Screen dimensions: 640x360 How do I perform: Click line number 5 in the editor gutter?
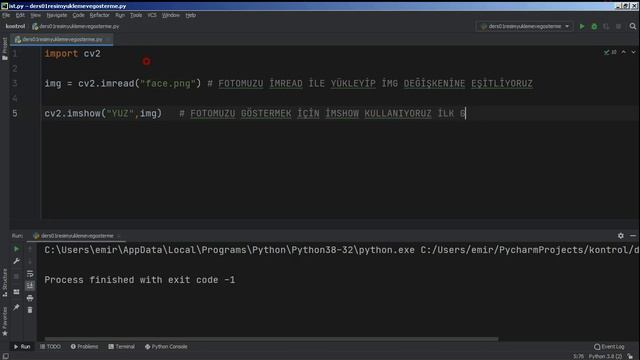[x=15, y=113]
